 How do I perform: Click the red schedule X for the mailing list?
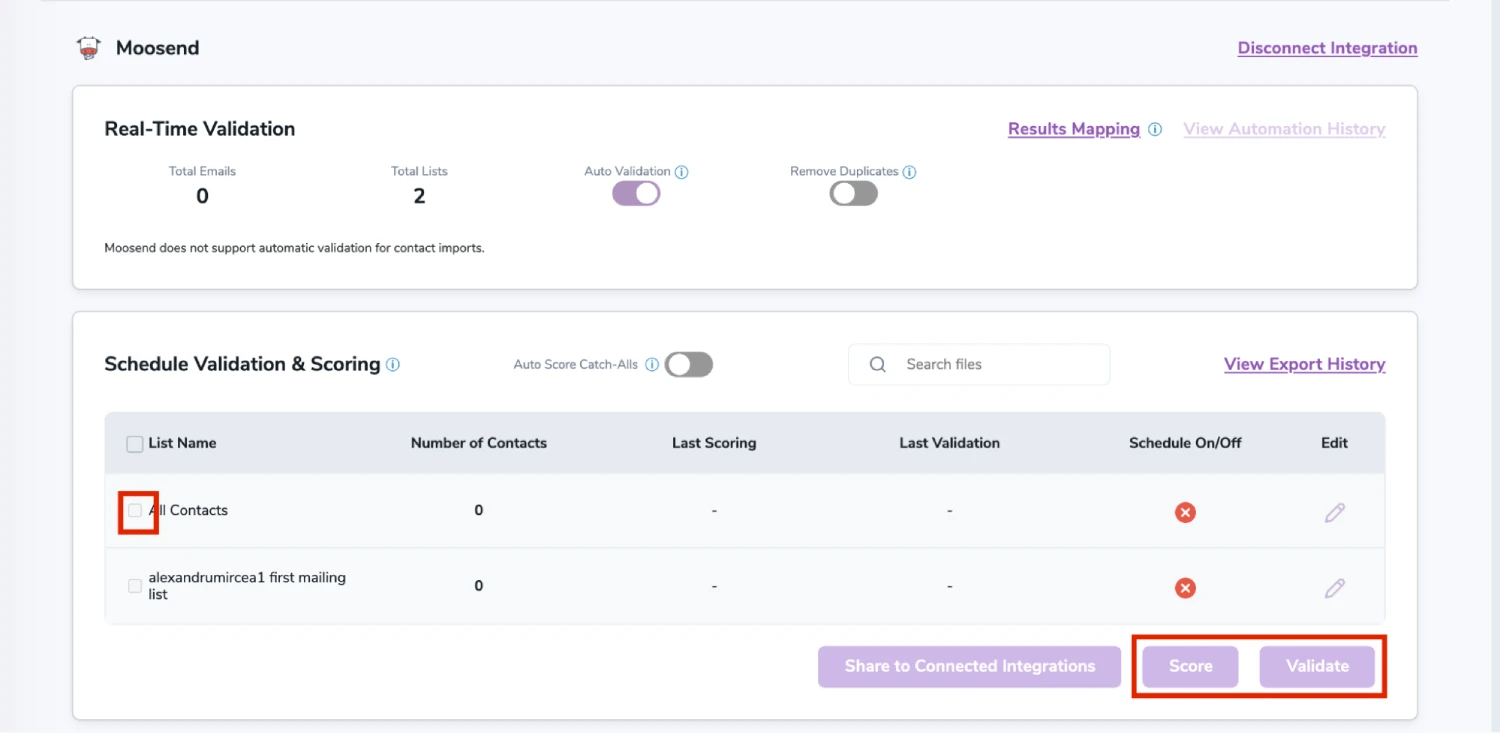(1185, 587)
